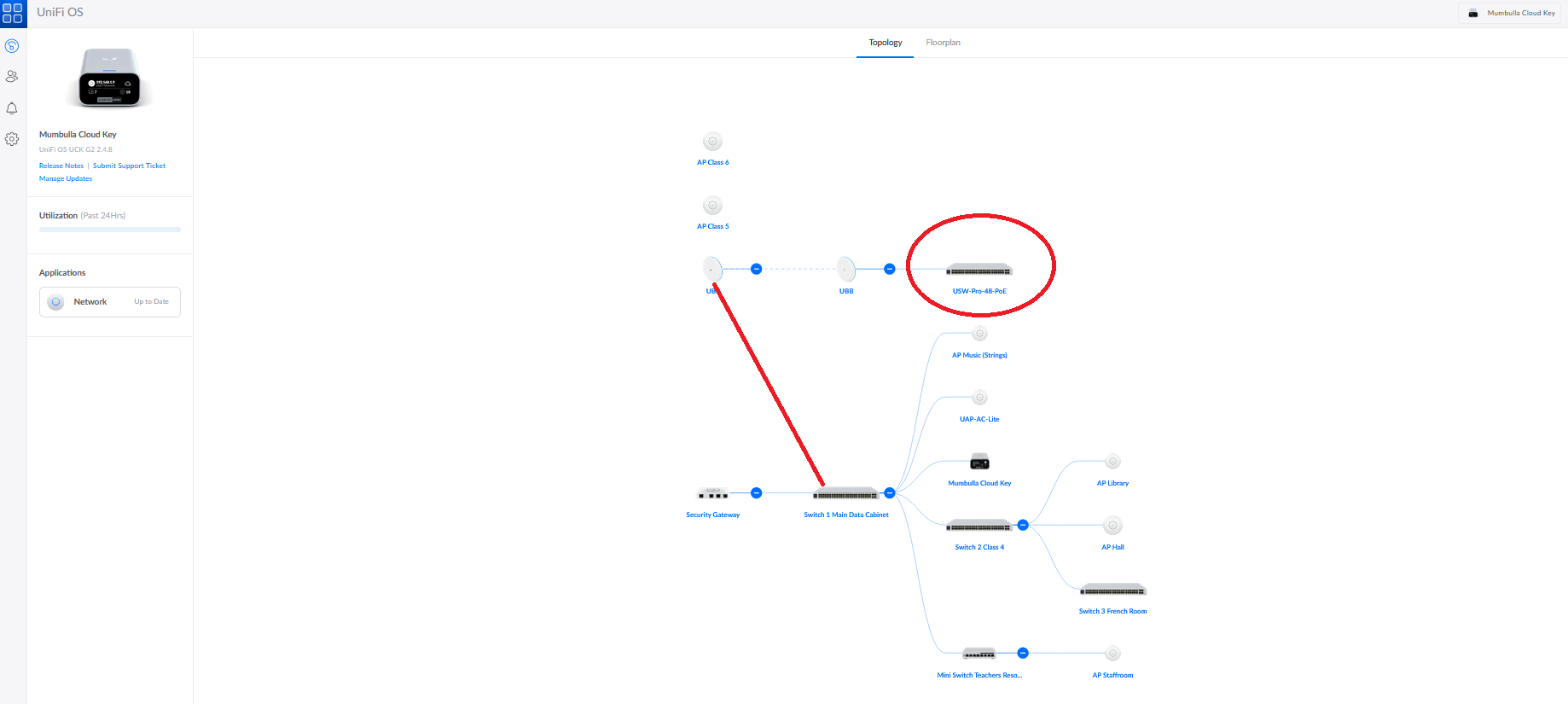Select the Mumbulla Cloud Key topology node icon

[x=979, y=463]
